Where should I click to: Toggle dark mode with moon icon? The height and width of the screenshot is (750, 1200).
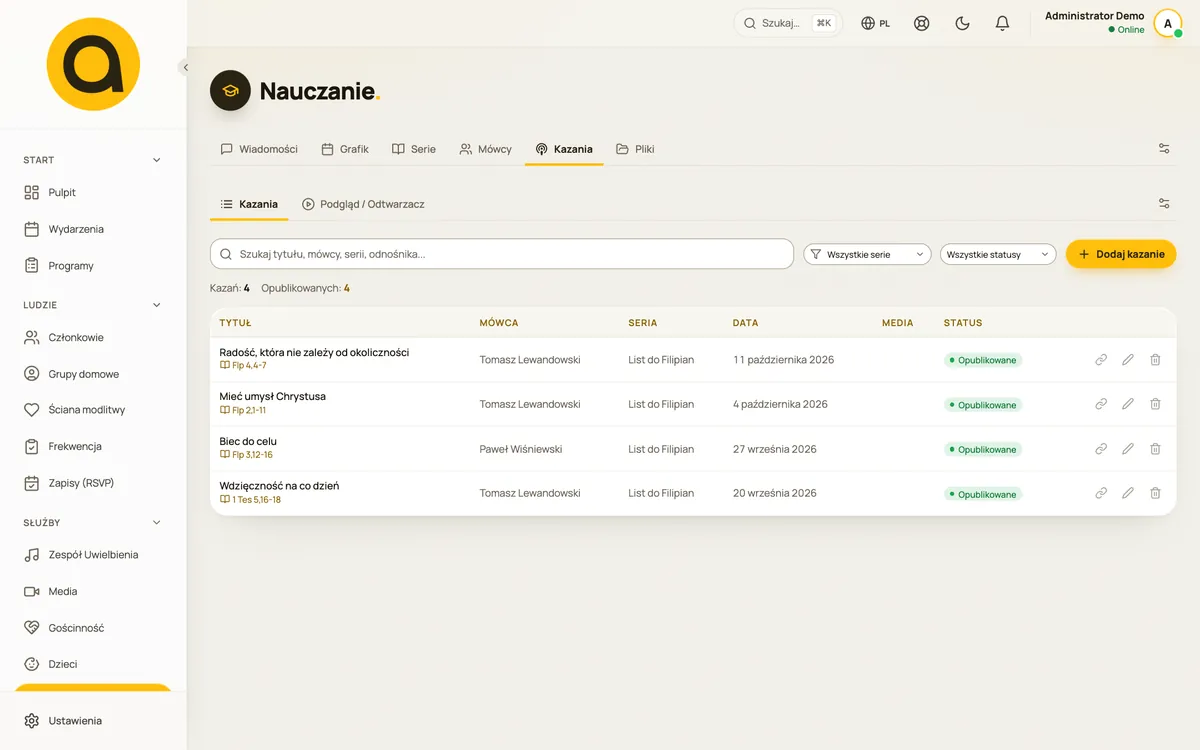962,23
